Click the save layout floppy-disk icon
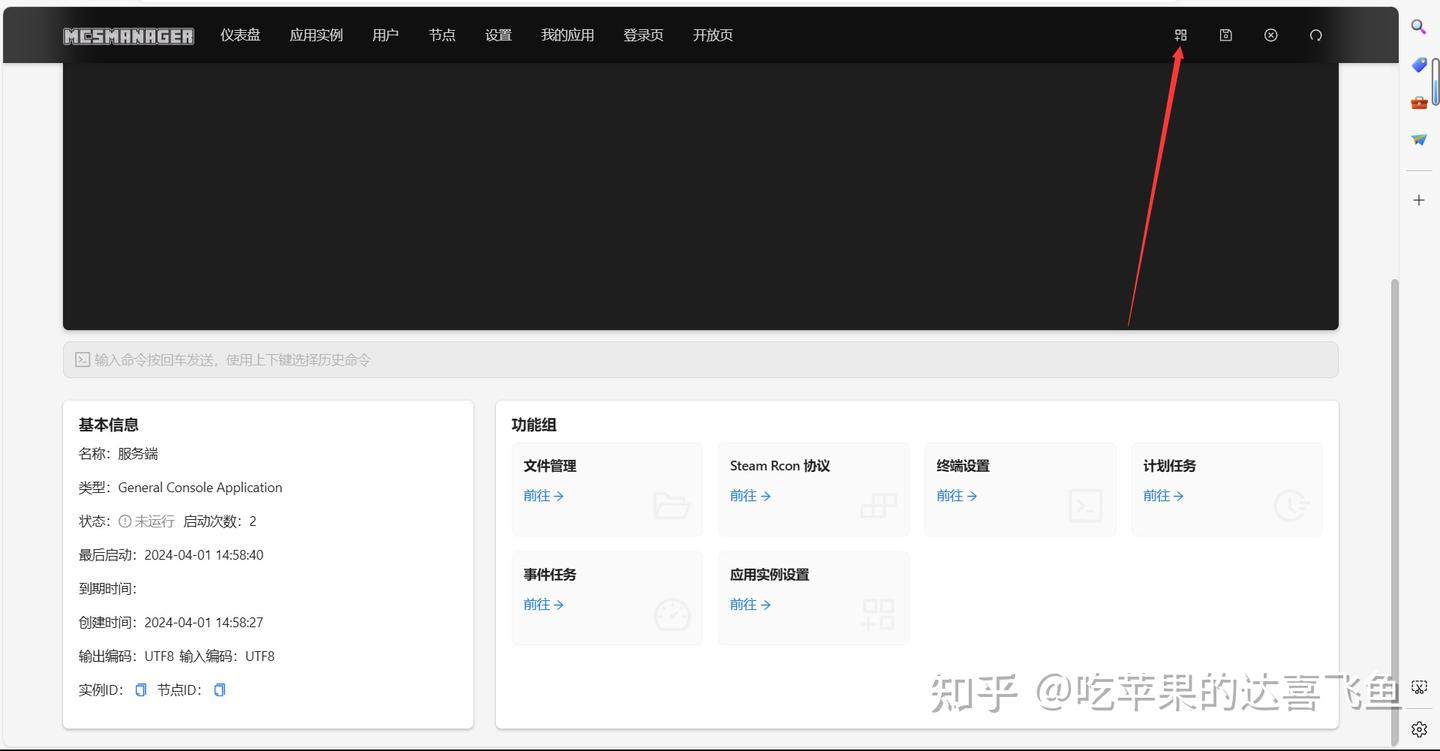The width and height of the screenshot is (1440, 751). [1226, 35]
